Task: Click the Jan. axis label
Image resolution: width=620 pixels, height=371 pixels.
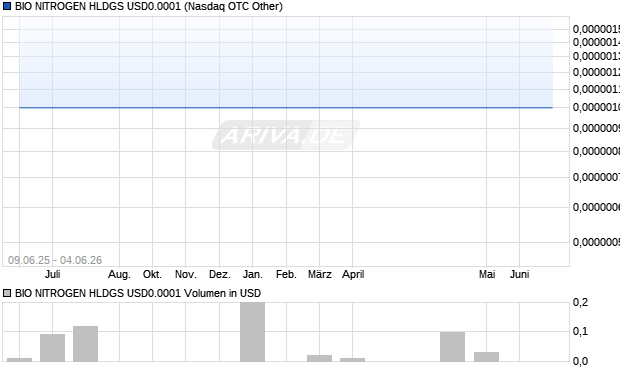Action: (x=253, y=274)
